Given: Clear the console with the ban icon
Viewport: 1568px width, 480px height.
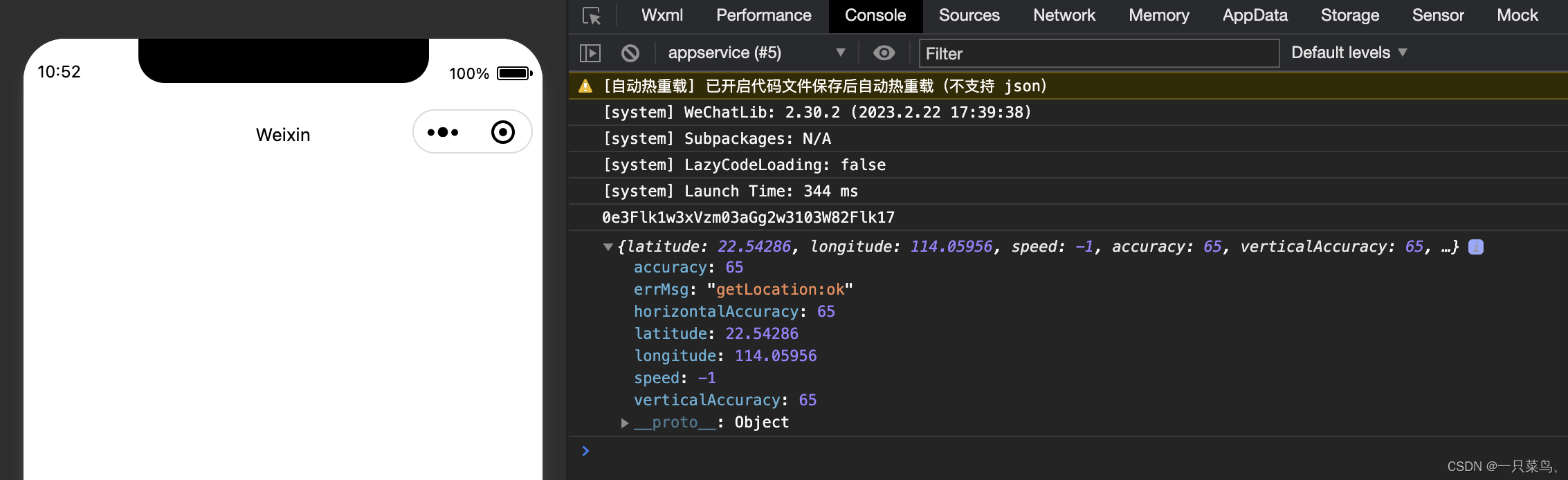Looking at the screenshot, I should click(630, 53).
